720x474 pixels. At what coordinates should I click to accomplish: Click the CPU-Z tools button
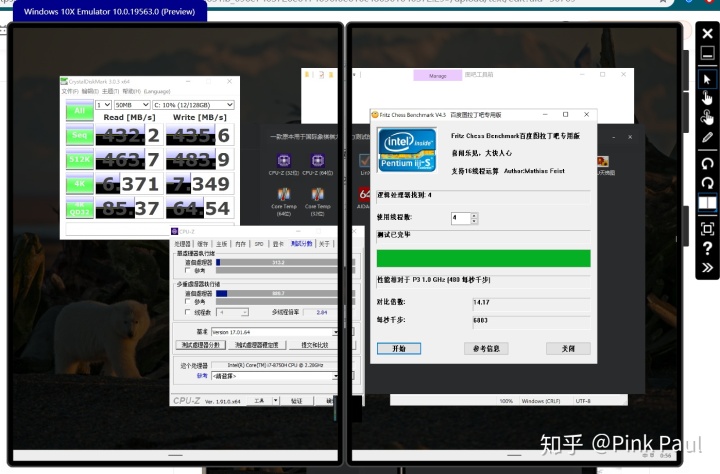pos(259,401)
